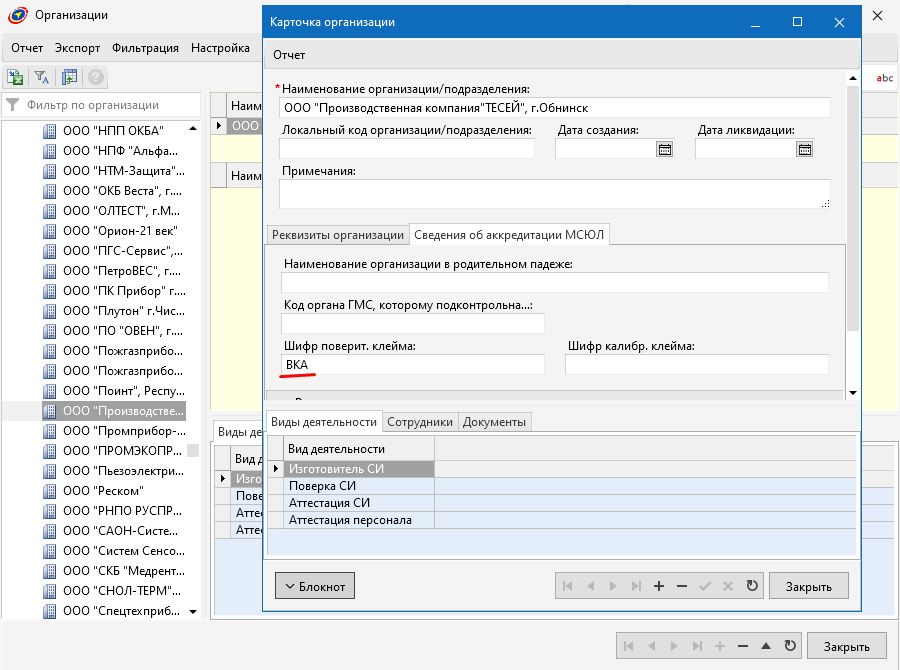The width and height of the screenshot is (900, 670).
Task: Click the help question mark icon
Action: coord(96,77)
